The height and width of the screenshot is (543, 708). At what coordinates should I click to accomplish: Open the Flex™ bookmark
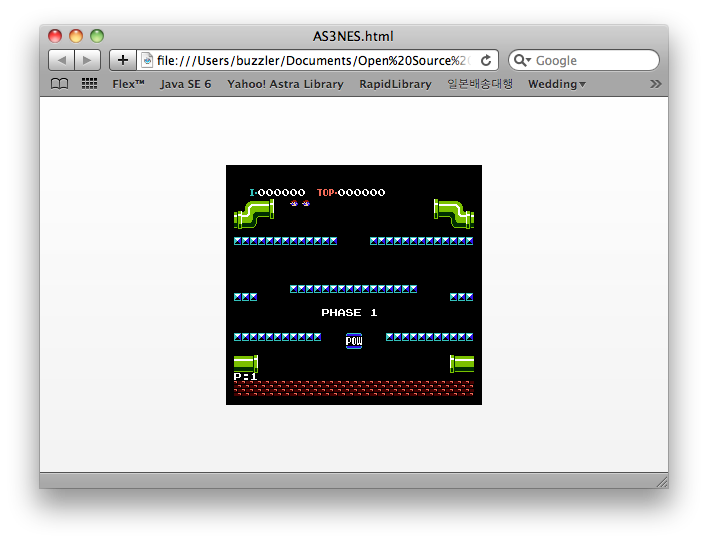(128, 84)
